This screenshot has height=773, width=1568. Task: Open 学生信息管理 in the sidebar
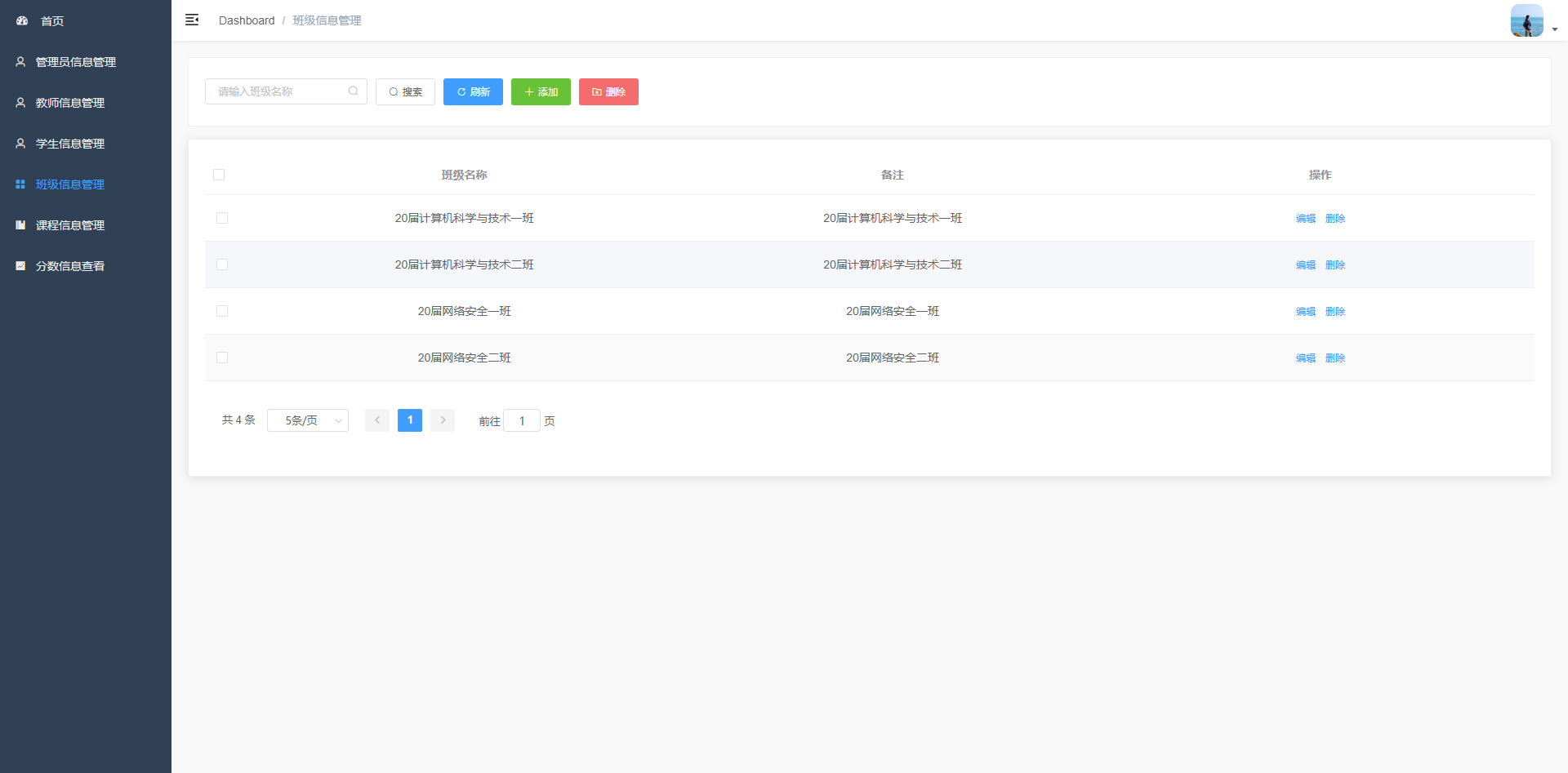tap(70, 144)
